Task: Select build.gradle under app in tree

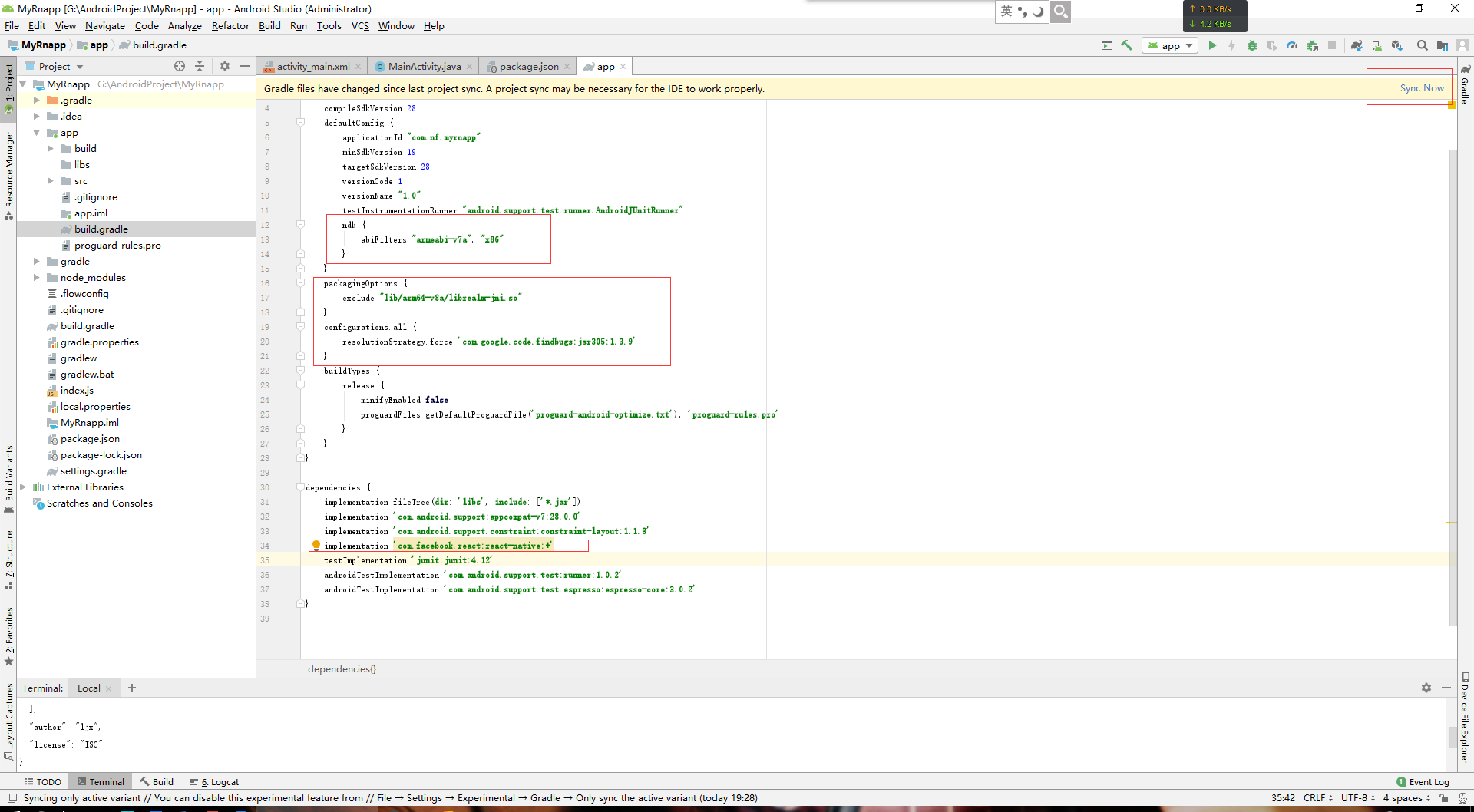Action: click(x=101, y=229)
